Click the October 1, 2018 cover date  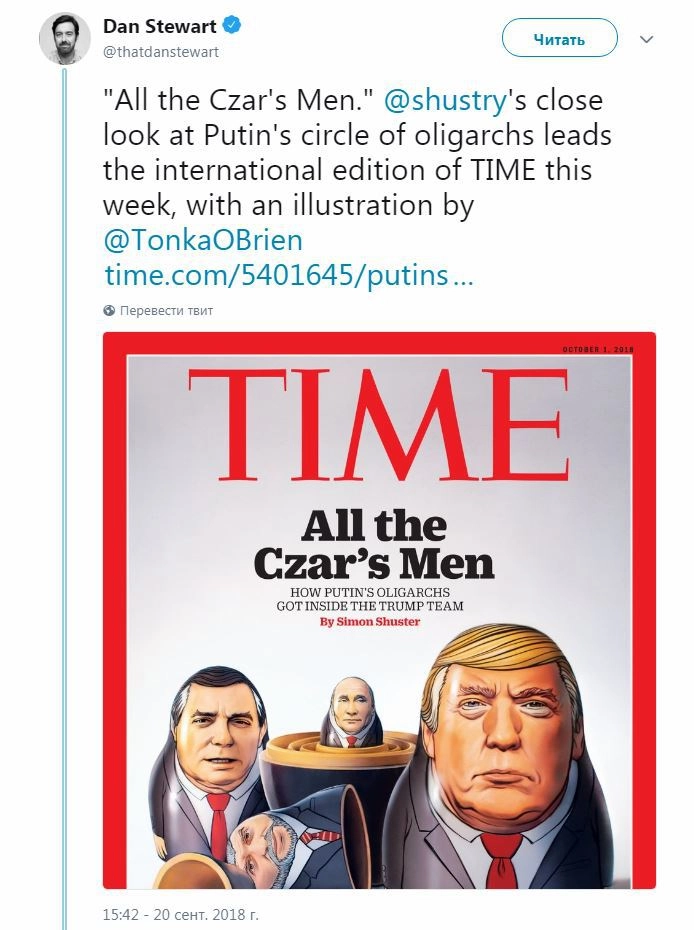pos(600,349)
